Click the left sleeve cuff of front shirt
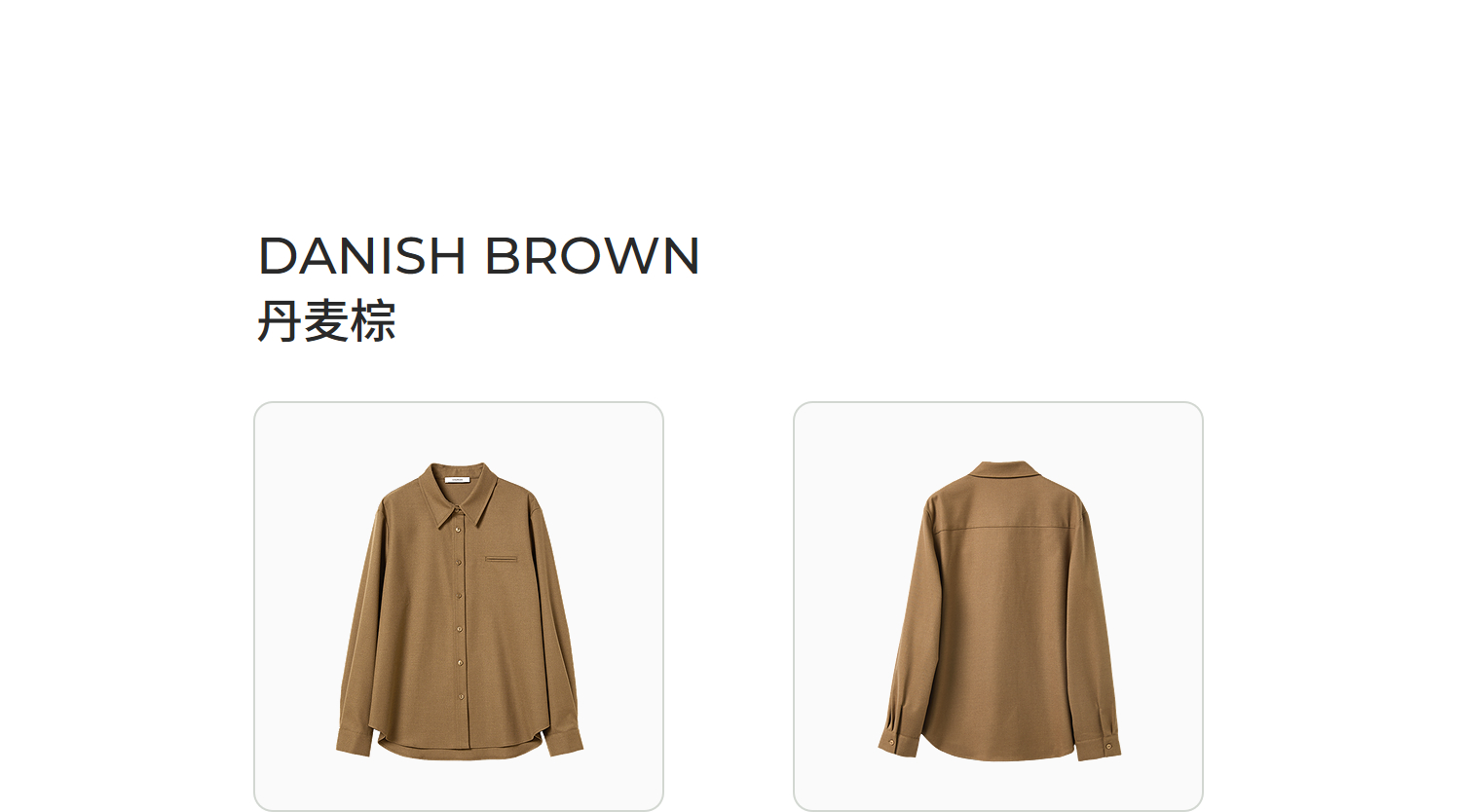Viewport: 1461px width, 812px height. point(355,741)
